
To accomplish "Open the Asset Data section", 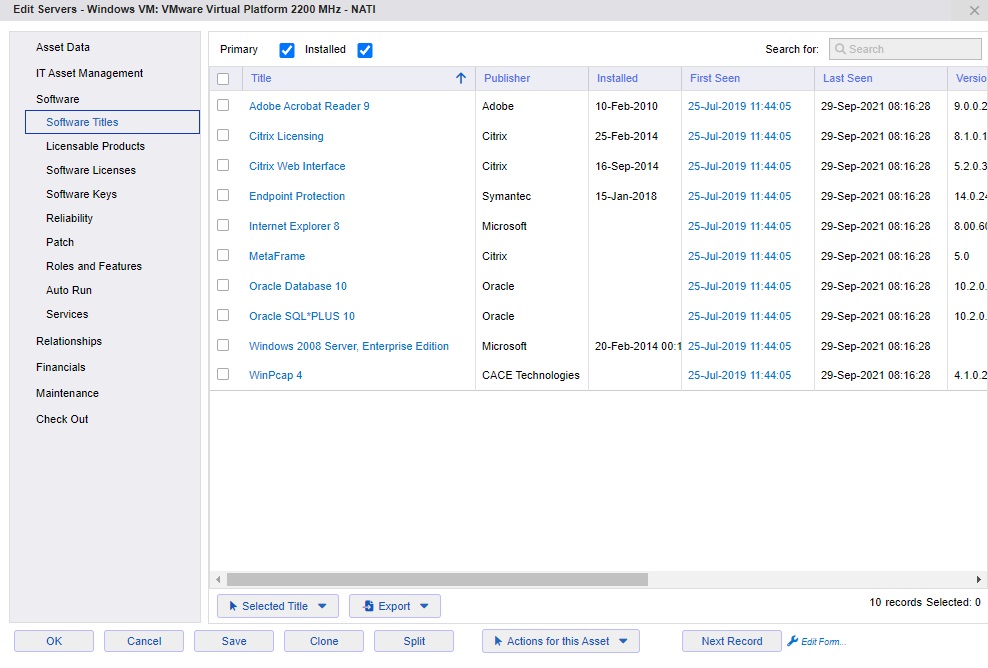I will point(63,47).
